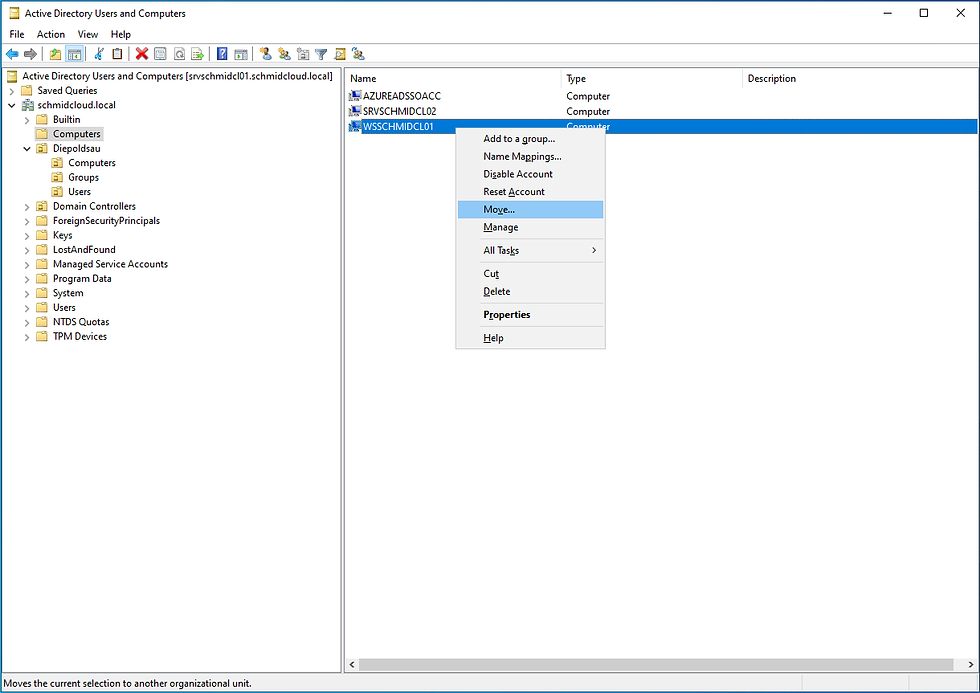Open the Action menu
The width and height of the screenshot is (980, 693).
coord(51,34)
